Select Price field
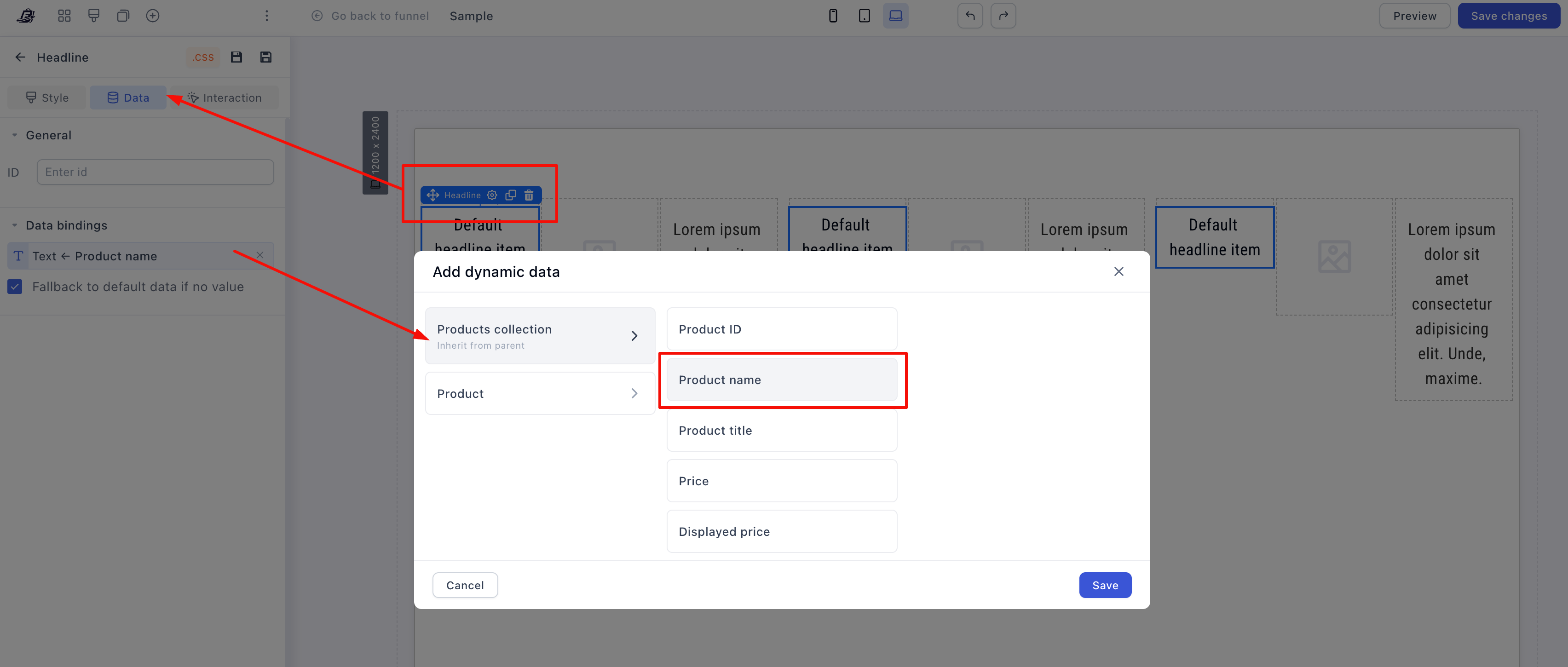The height and width of the screenshot is (667, 1568). (782, 481)
